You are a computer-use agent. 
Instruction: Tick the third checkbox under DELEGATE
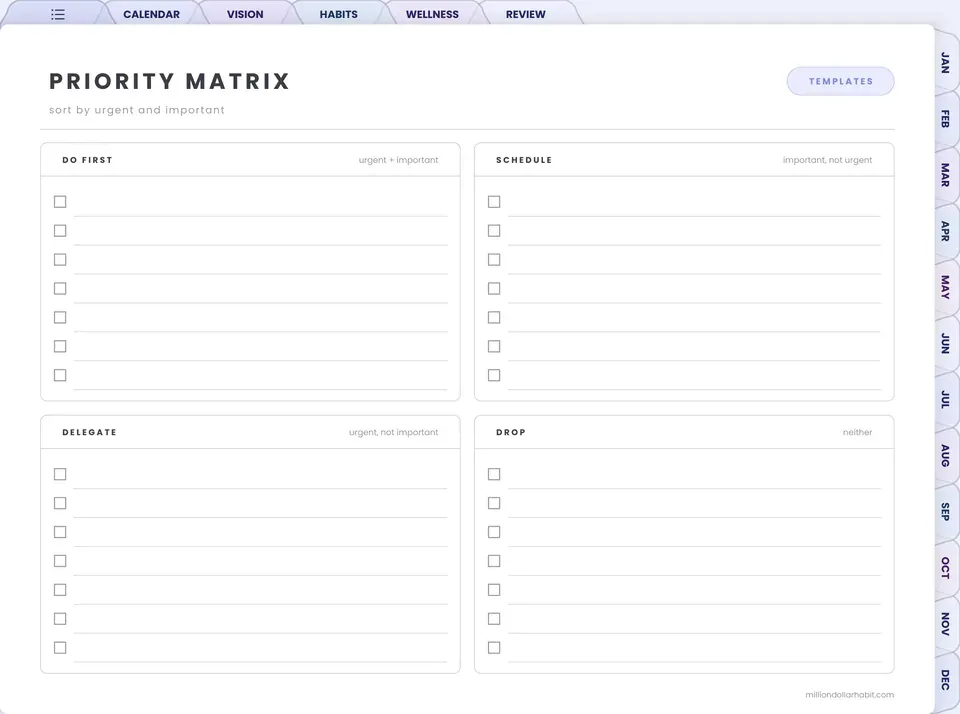60,532
